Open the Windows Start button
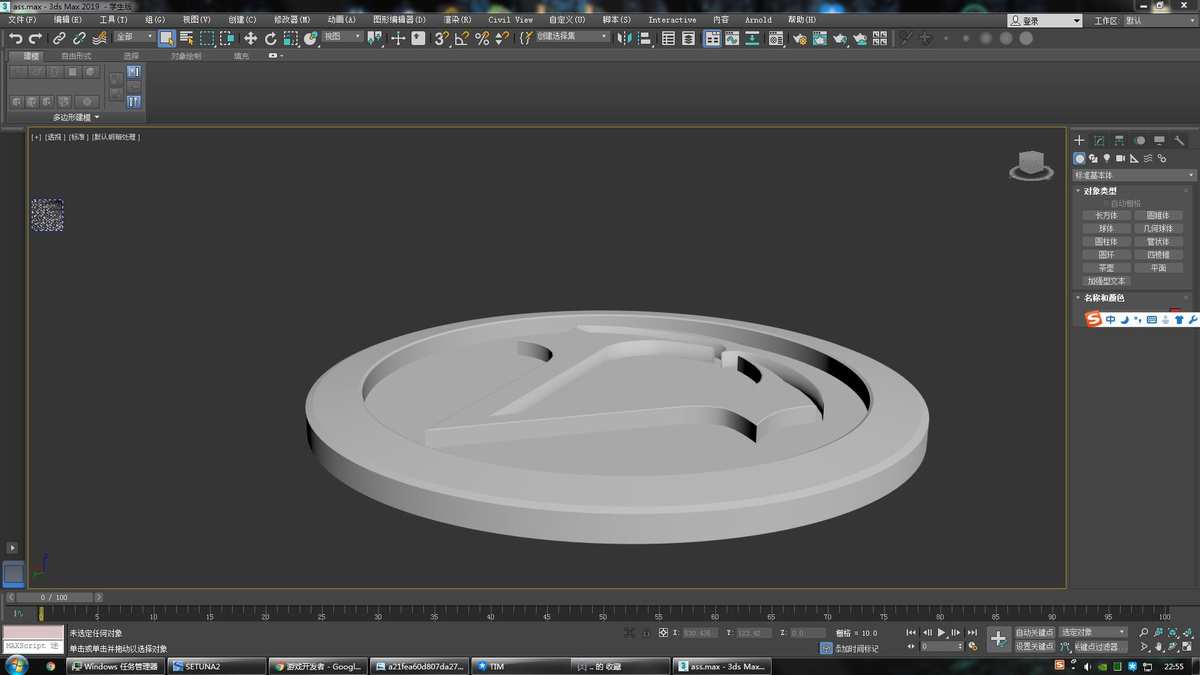This screenshot has height=675, width=1200. 16,665
